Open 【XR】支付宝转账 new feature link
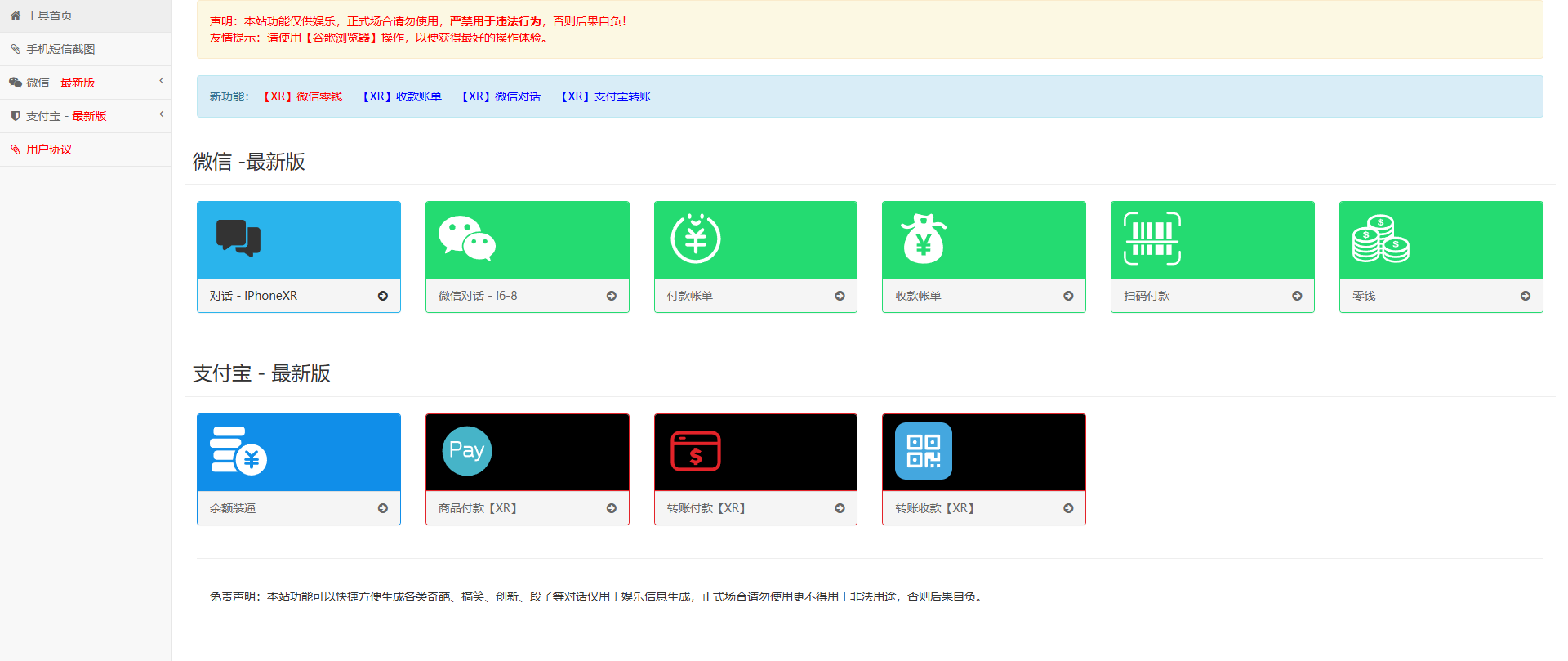 604,96
